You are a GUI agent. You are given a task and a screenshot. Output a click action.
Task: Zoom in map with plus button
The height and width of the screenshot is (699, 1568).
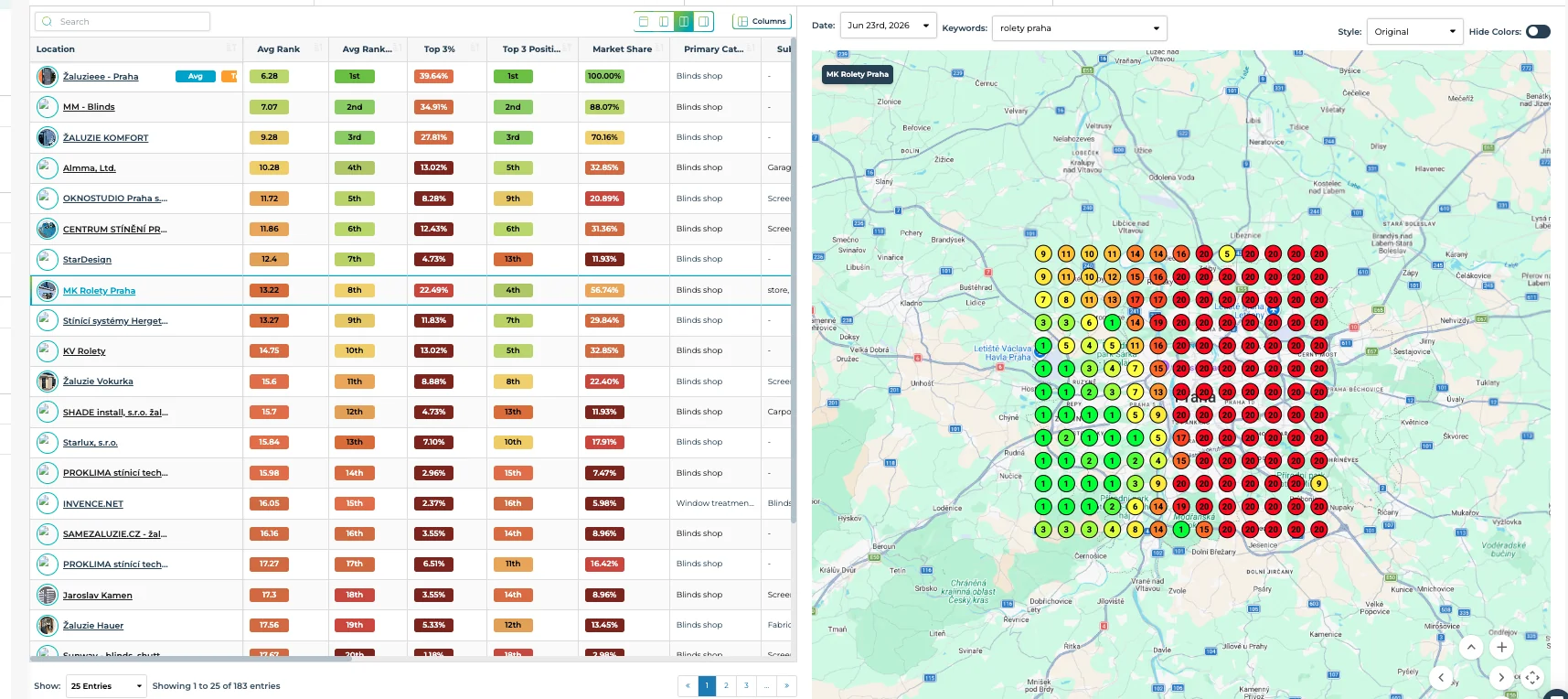click(x=1501, y=648)
